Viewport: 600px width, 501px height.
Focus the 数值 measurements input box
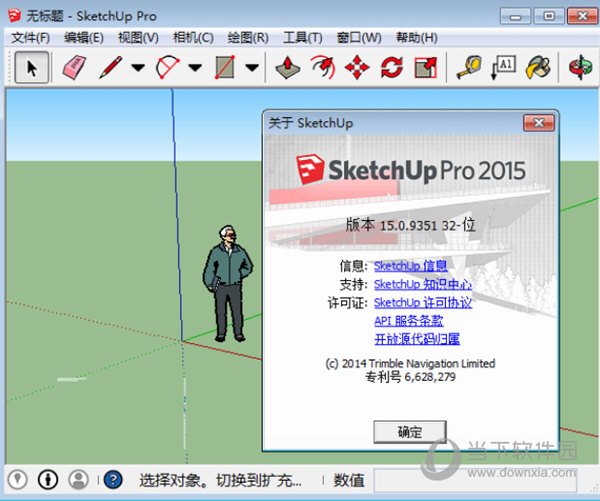(x=475, y=480)
